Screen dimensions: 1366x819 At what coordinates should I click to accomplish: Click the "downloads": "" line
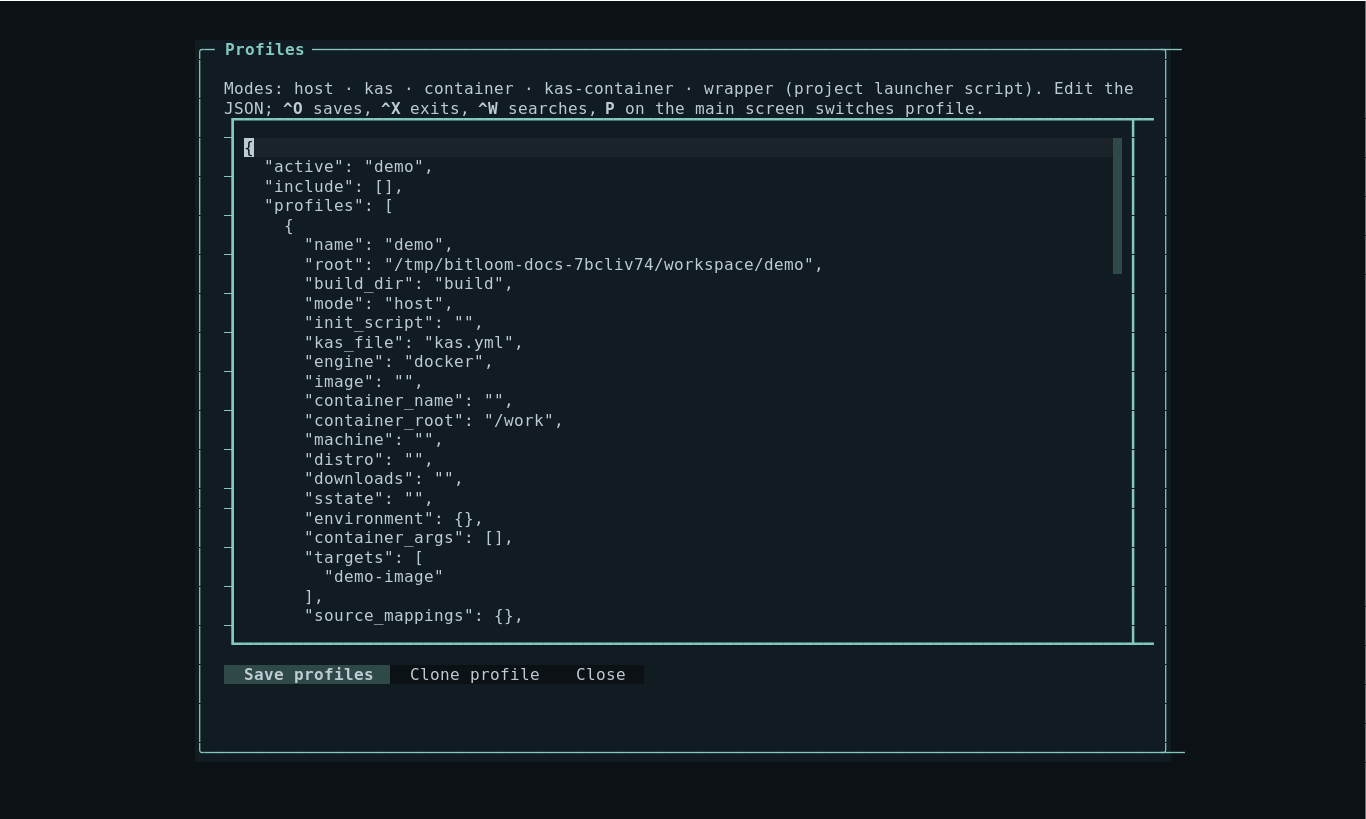coord(384,479)
